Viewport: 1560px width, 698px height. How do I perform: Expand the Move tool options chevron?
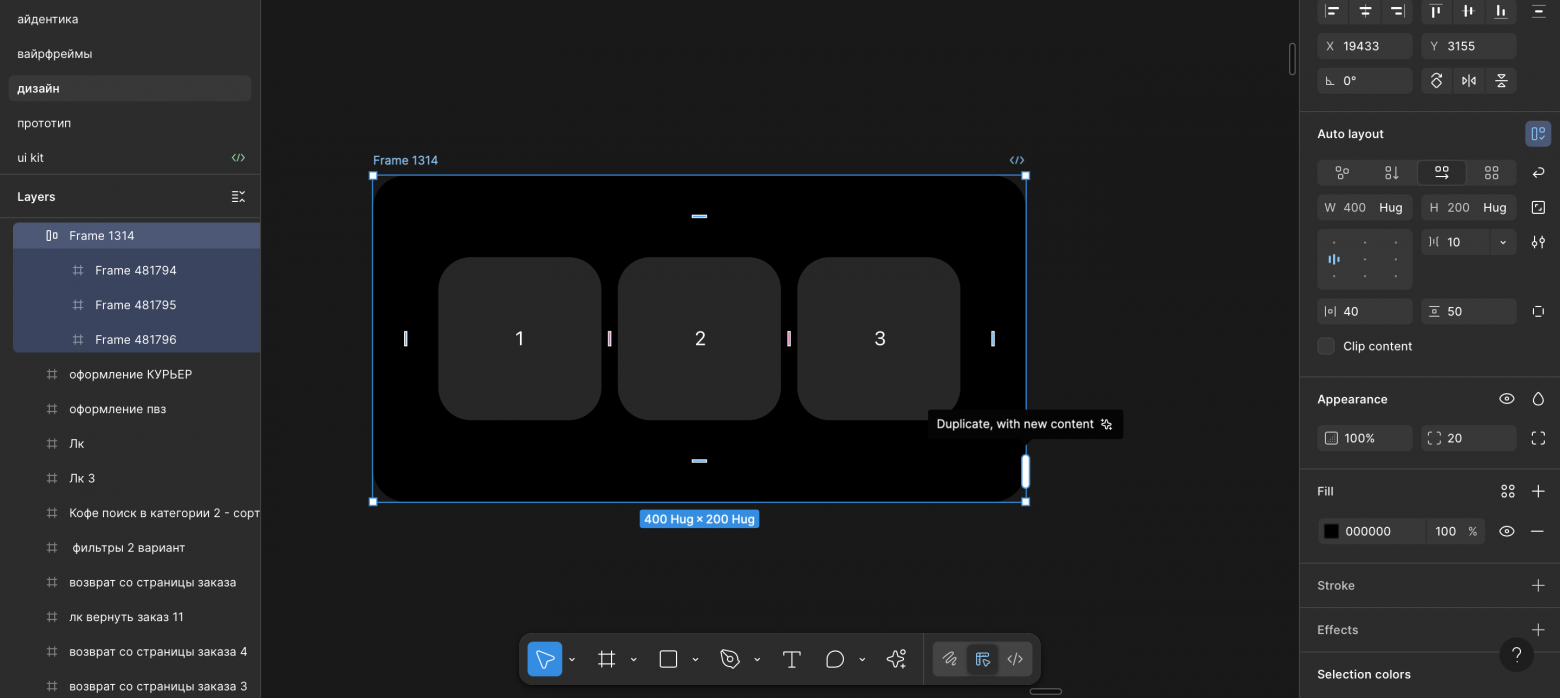click(x=572, y=660)
